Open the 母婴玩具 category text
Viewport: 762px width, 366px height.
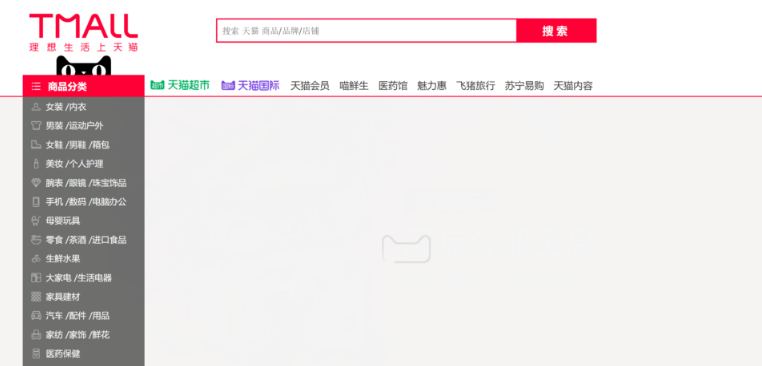pos(63,221)
